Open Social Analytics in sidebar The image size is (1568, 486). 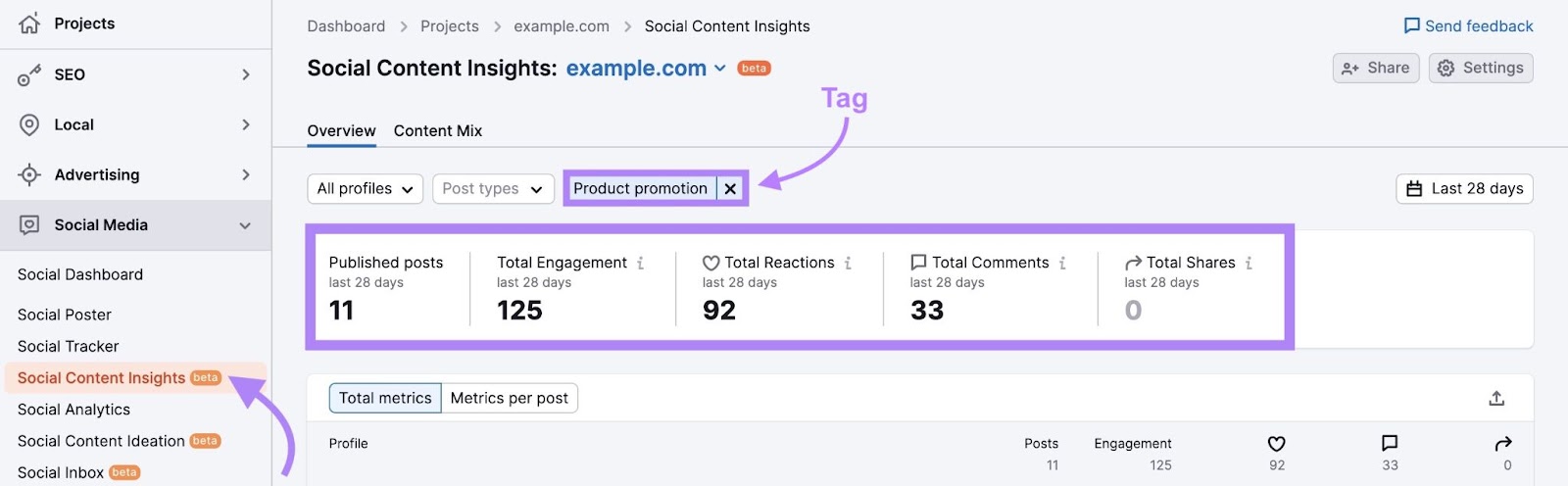(x=73, y=410)
